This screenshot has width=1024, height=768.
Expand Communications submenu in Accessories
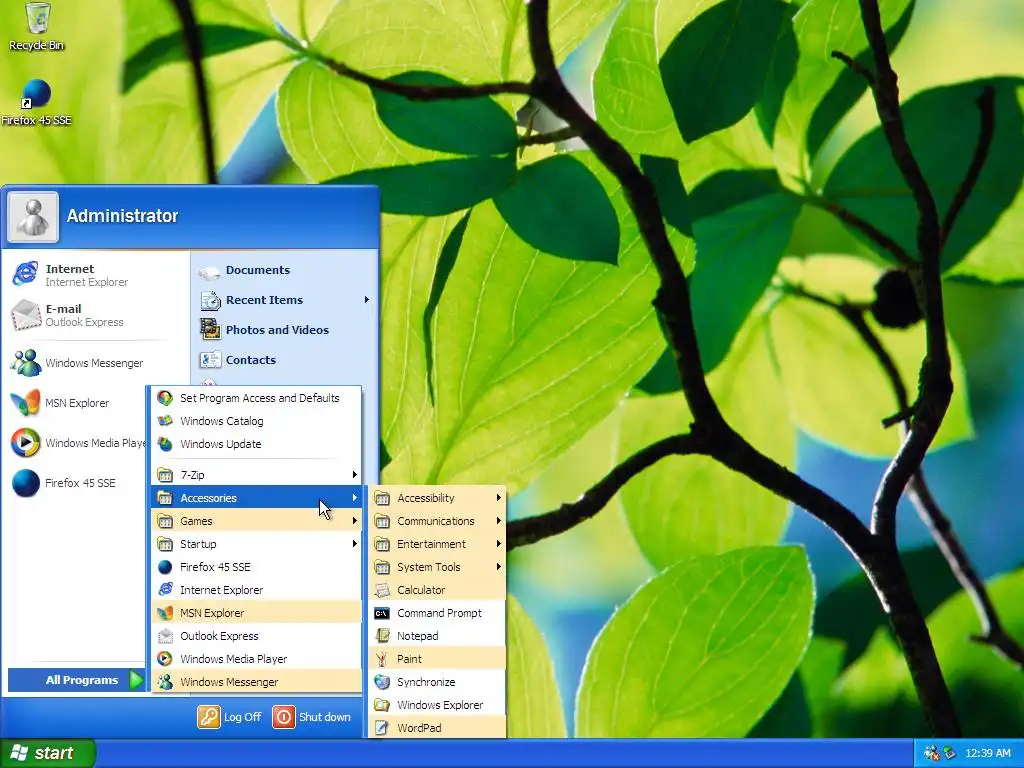pyautogui.click(x=438, y=521)
